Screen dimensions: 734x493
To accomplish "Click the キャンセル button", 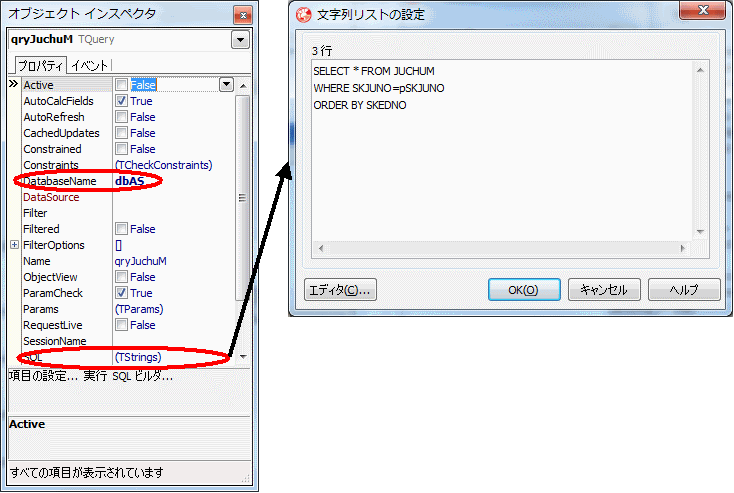I will point(604,290).
